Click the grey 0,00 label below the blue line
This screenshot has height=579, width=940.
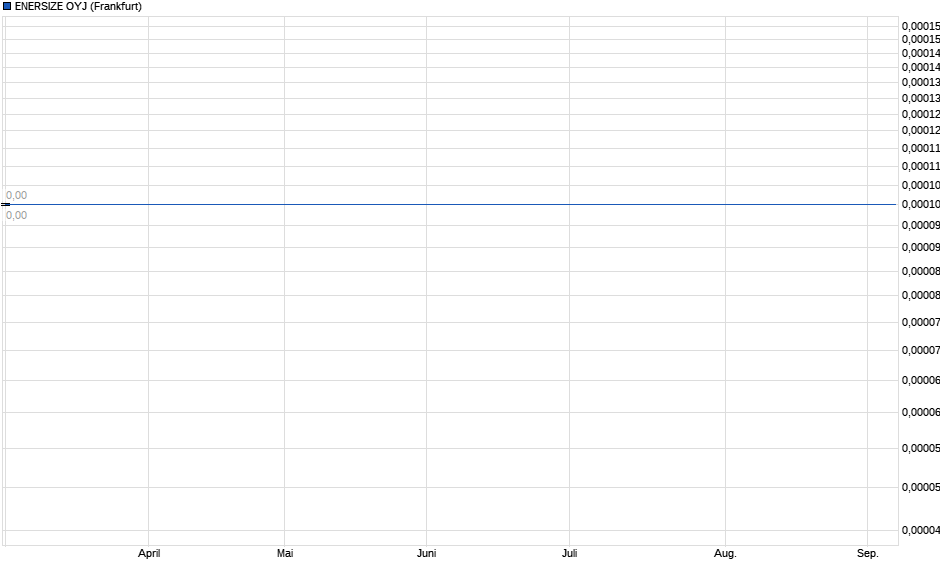point(16,216)
